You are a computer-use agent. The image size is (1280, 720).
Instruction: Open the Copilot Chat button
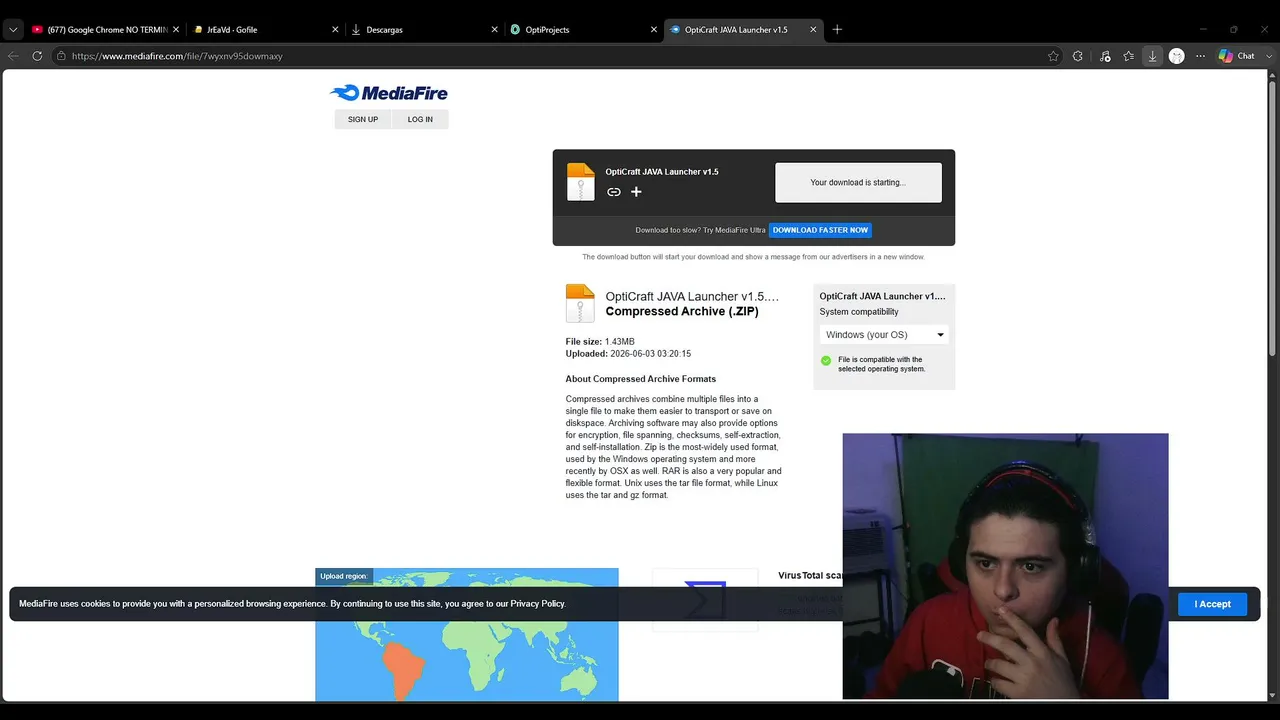pyautogui.click(x=1237, y=56)
